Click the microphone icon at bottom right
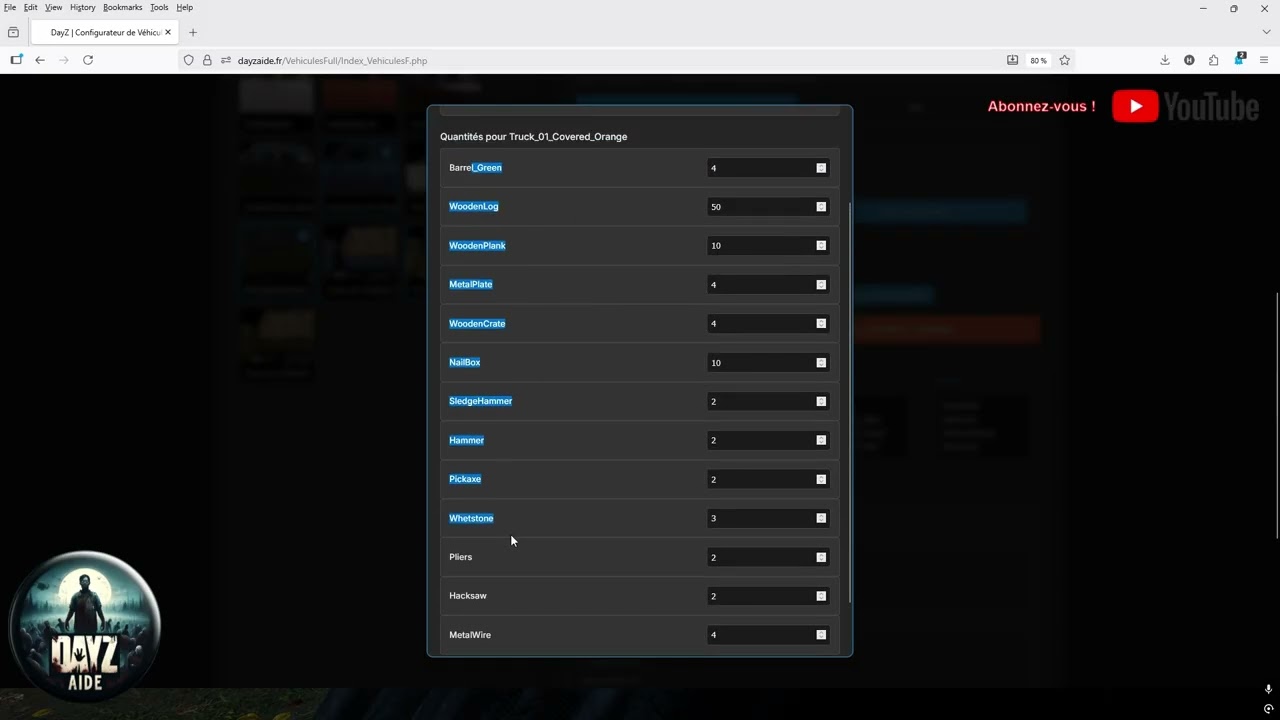 point(1268,689)
